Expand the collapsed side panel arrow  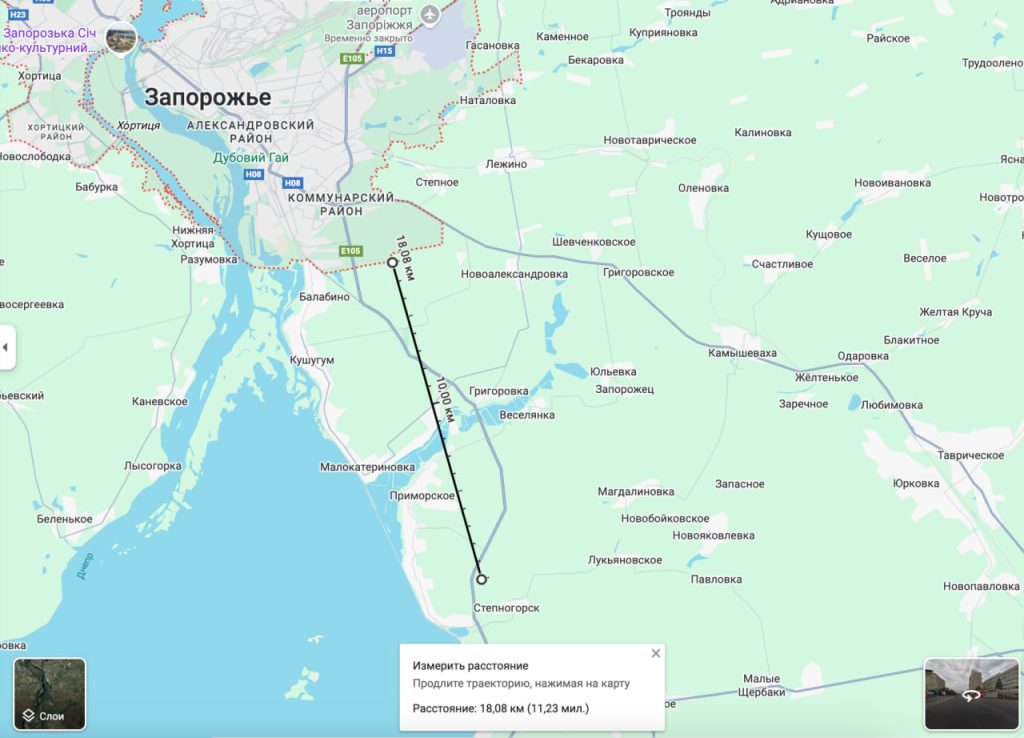click(x=6, y=347)
